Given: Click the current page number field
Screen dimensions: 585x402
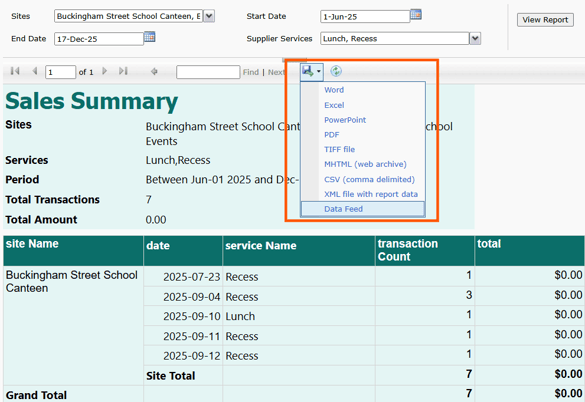Looking at the screenshot, I should tap(60, 72).
